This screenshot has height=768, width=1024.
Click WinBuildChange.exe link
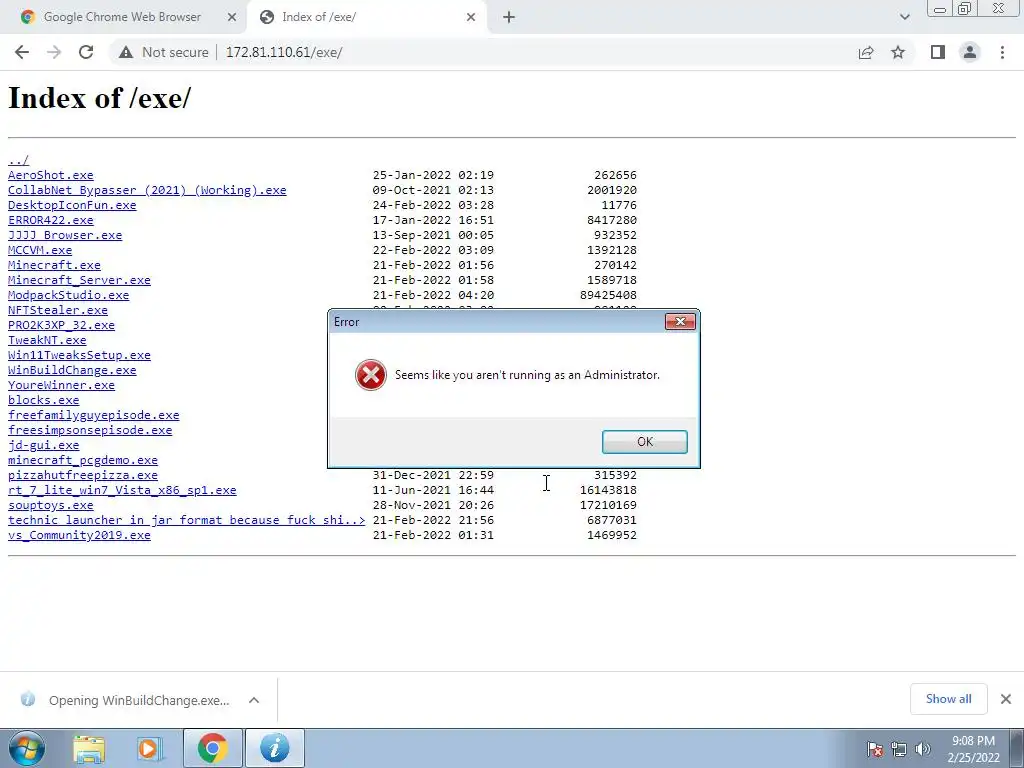72,370
